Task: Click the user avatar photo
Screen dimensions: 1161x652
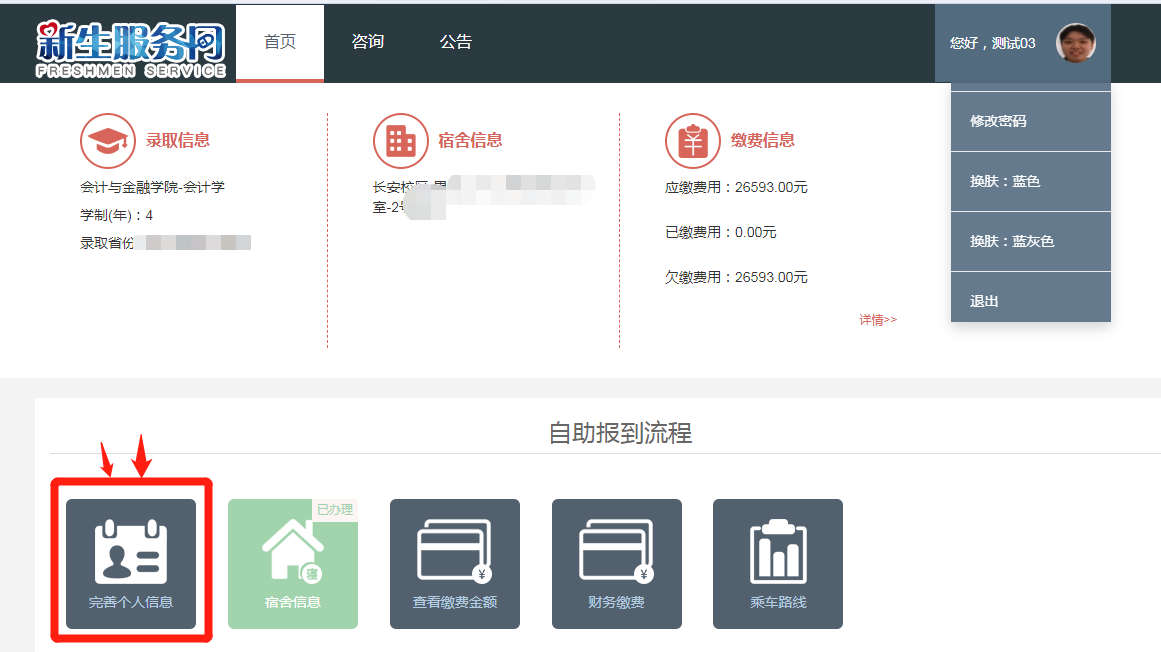Action: pos(1076,43)
